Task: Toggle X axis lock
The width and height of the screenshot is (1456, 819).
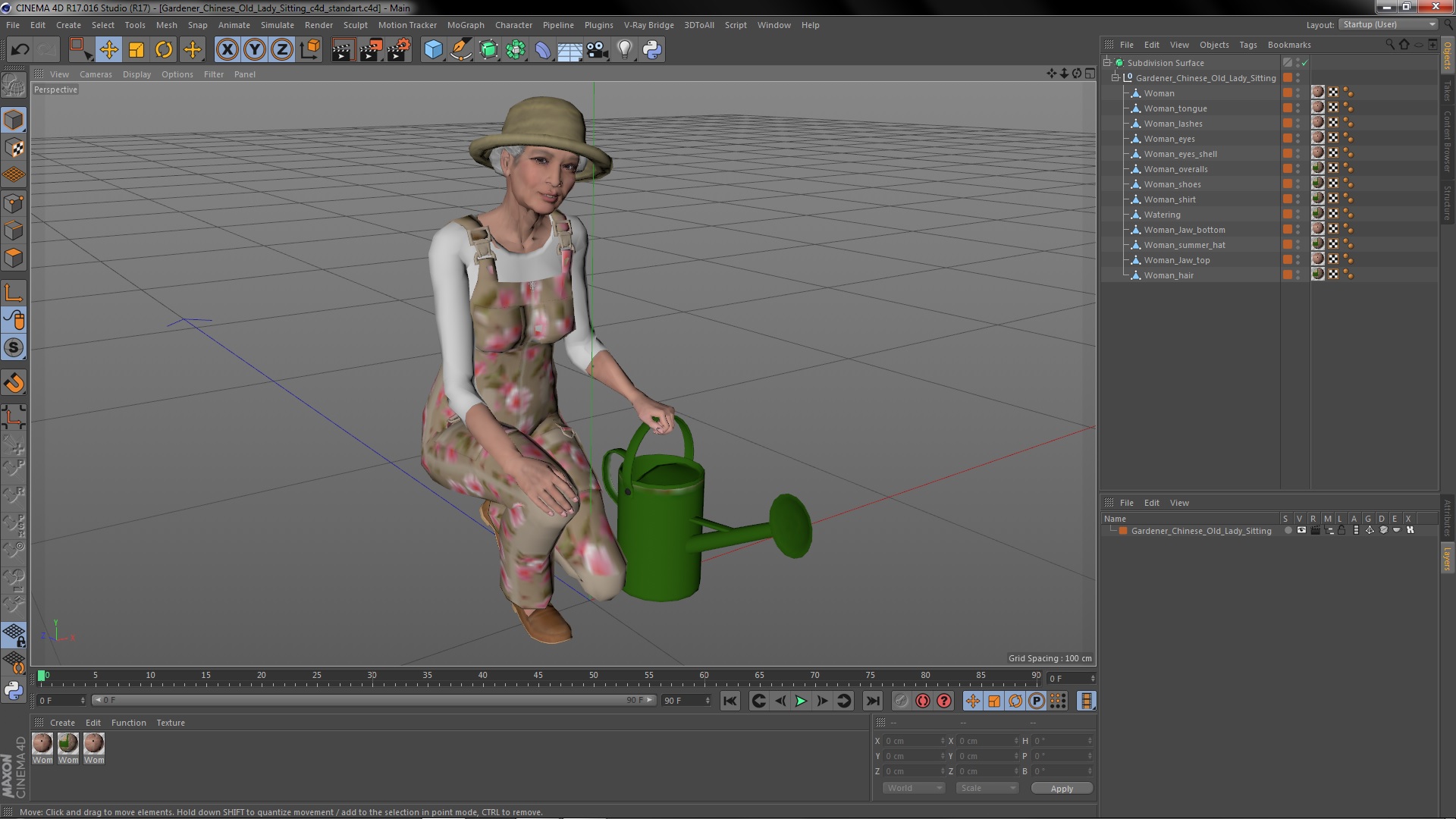Action: [x=227, y=50]
